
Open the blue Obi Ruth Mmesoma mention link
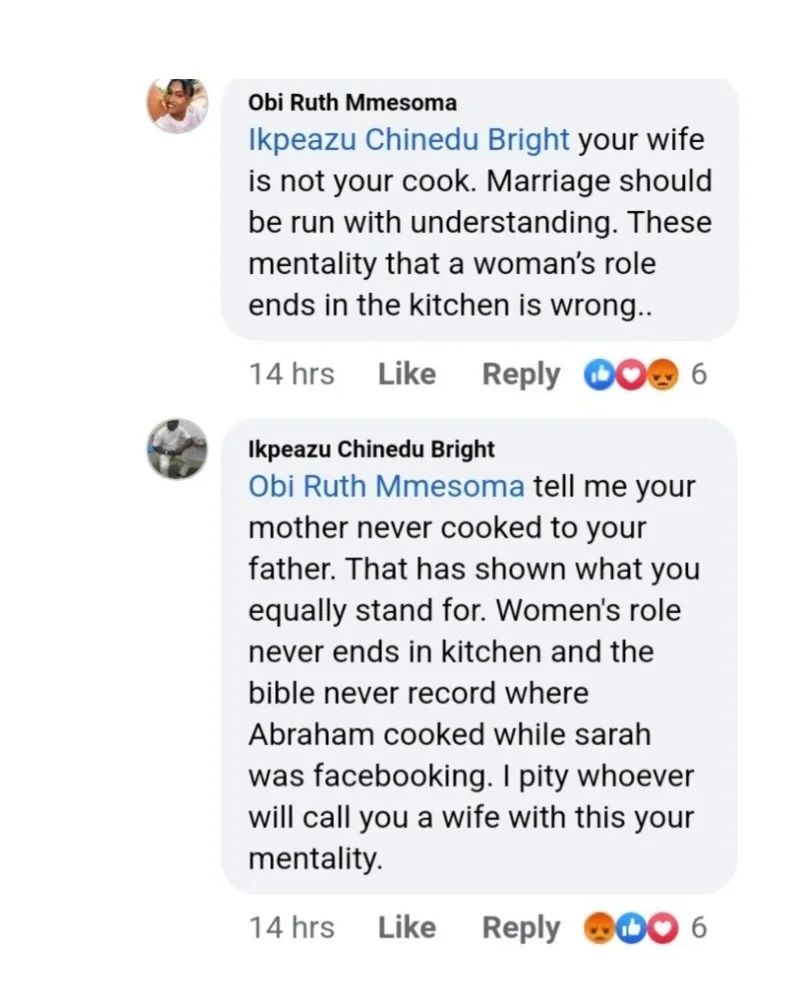[386, 487]
